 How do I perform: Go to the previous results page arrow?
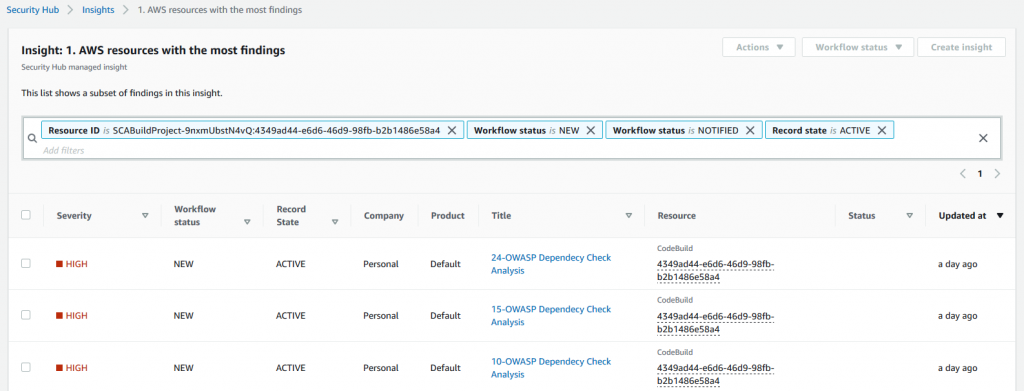[963, 174]
